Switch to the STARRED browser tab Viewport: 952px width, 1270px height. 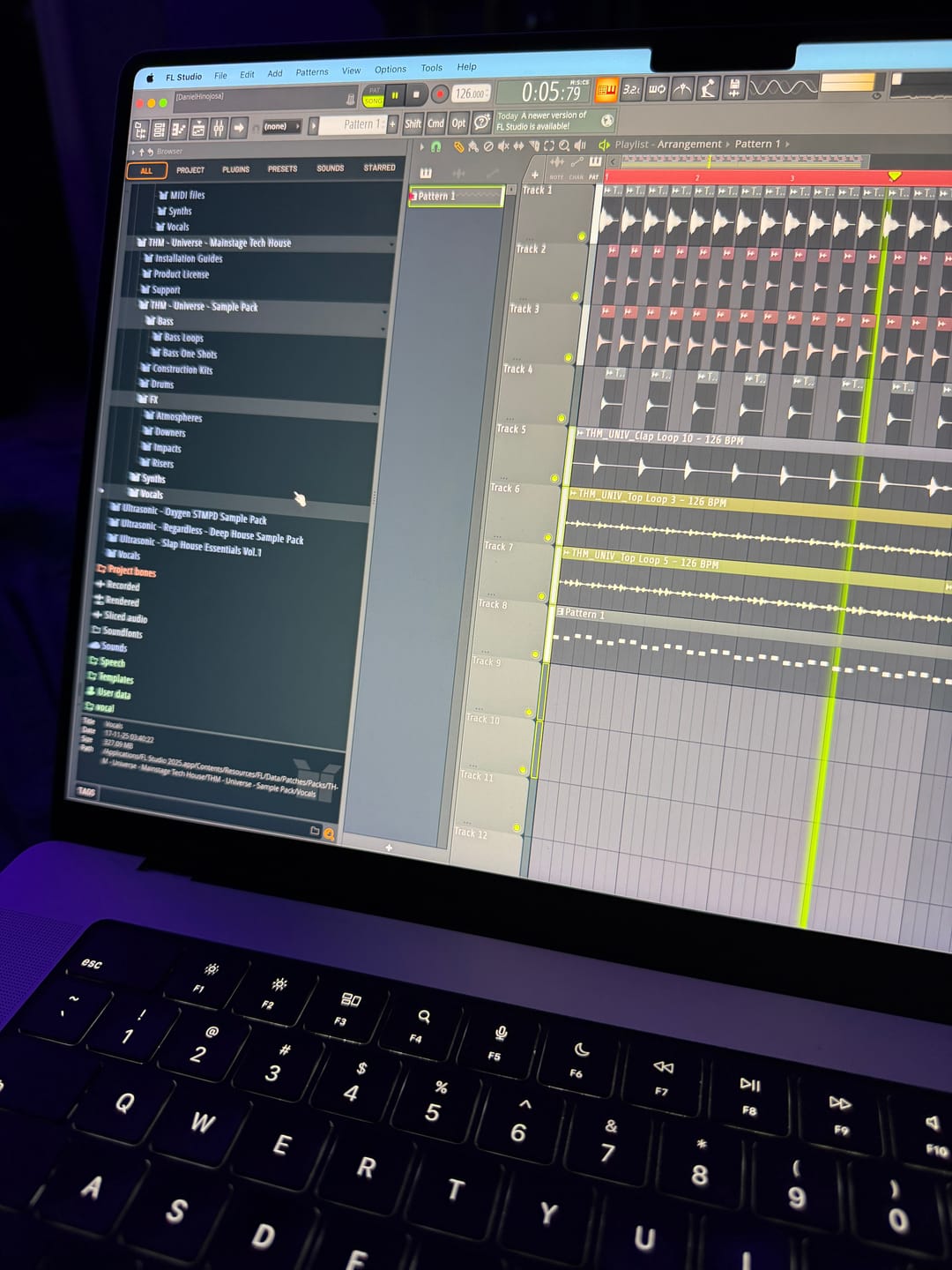pos(379,168)
